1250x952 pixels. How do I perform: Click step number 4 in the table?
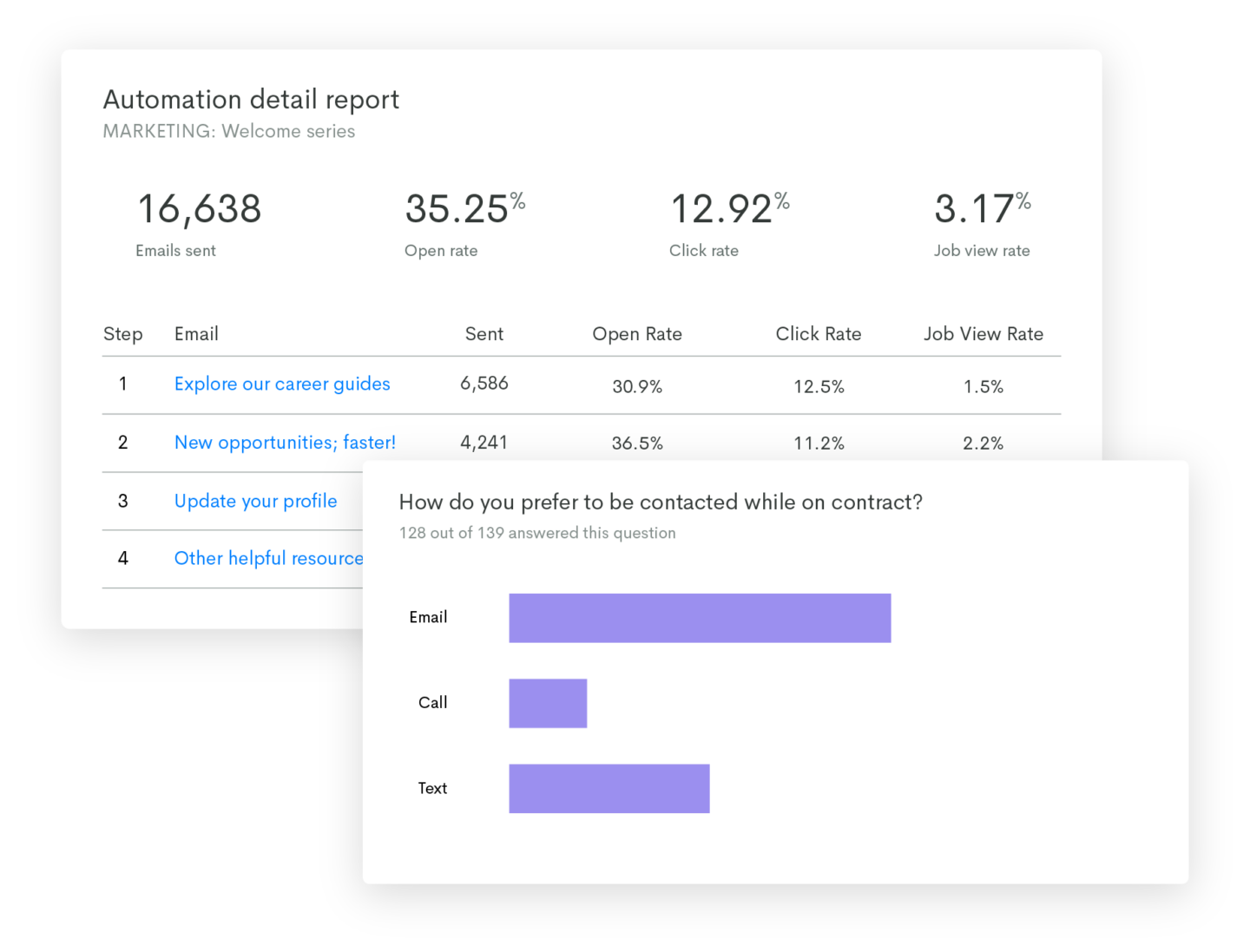(123, 558)
